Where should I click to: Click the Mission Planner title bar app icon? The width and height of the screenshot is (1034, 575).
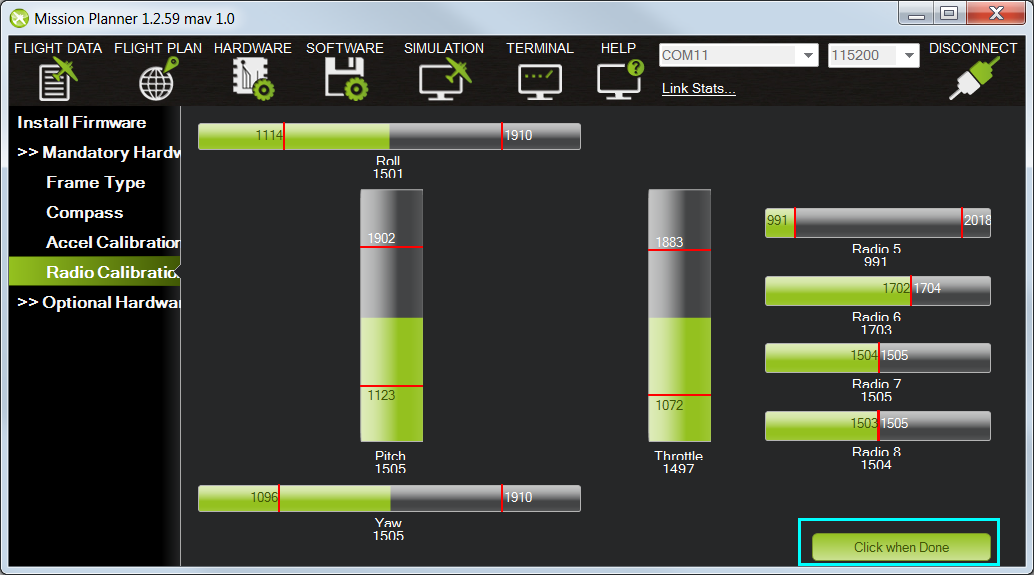19,18
